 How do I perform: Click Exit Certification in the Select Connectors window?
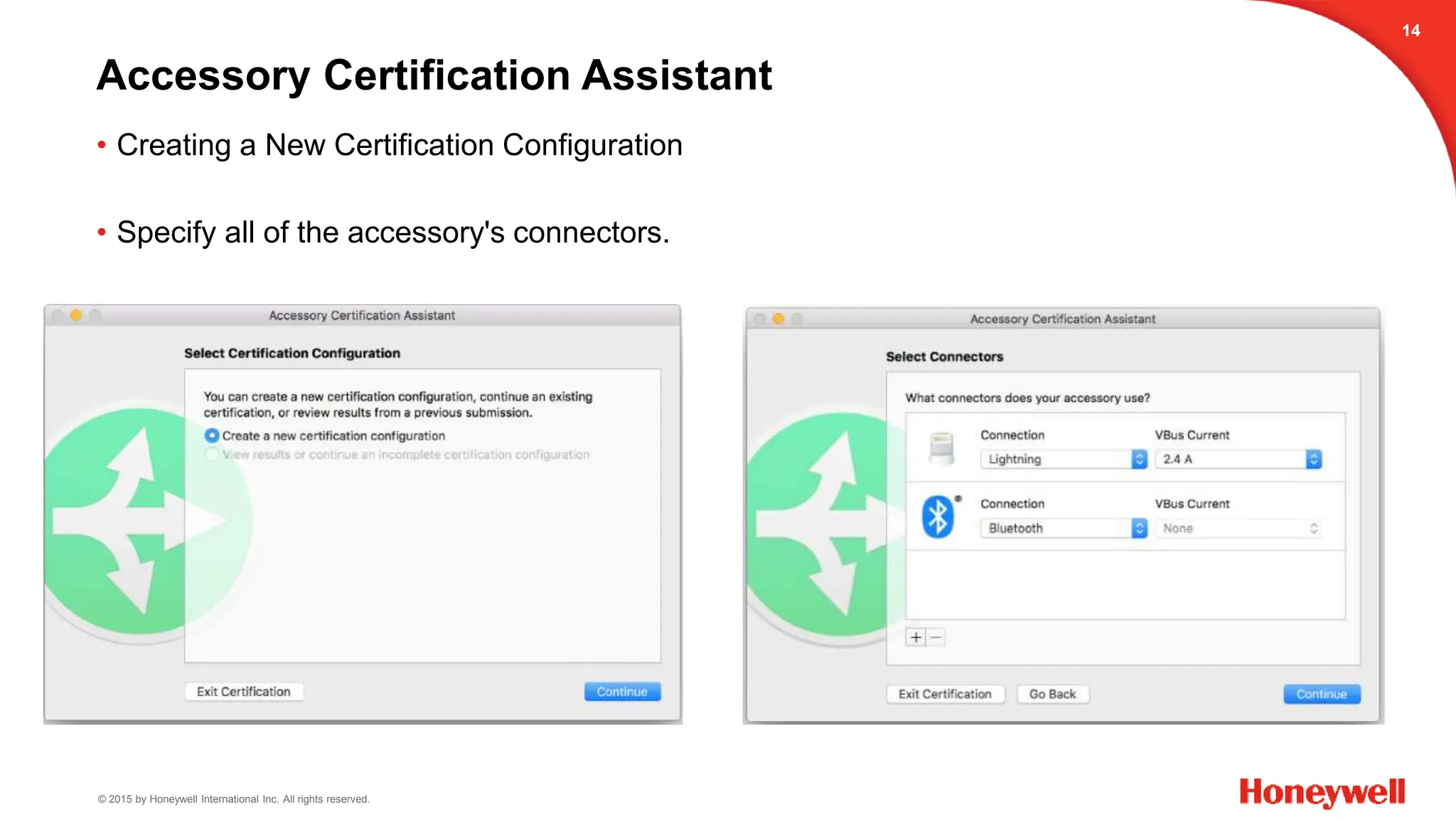point(944,694)
